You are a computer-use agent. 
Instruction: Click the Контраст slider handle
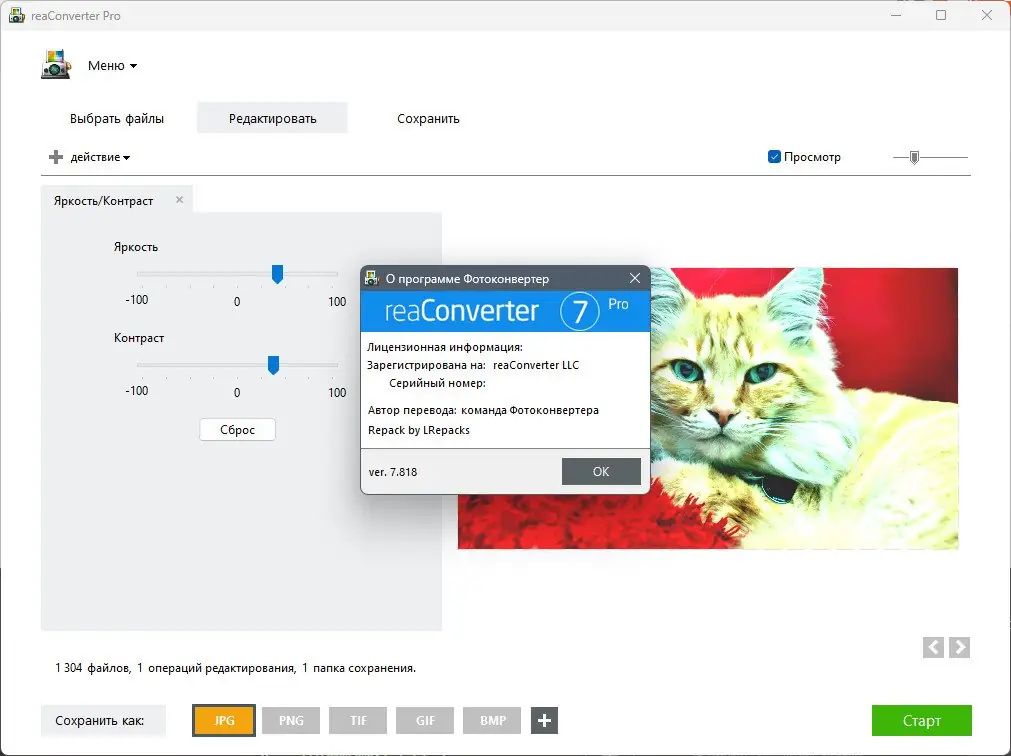pos(273,365)
